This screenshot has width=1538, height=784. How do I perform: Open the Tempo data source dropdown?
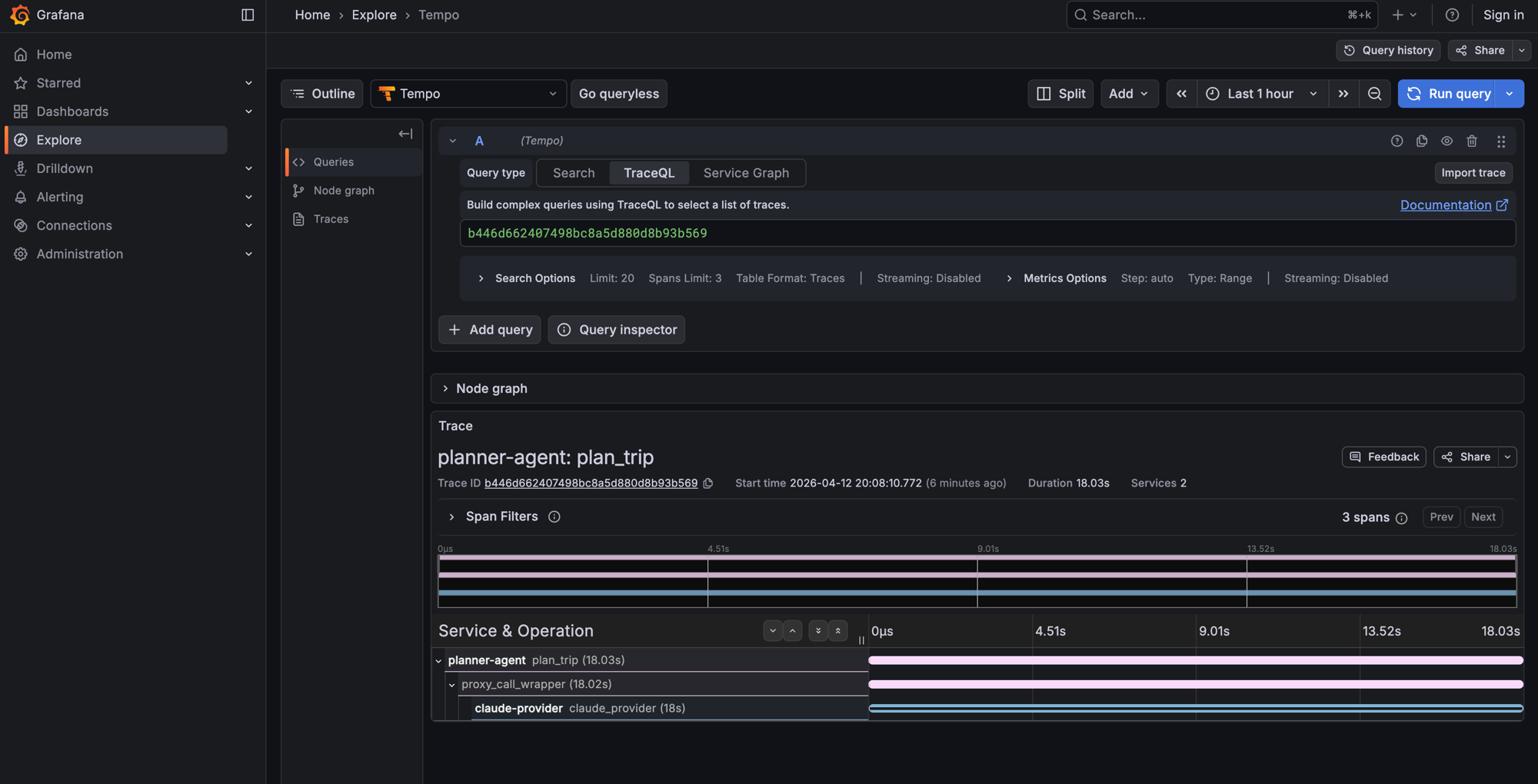(468, 93)
